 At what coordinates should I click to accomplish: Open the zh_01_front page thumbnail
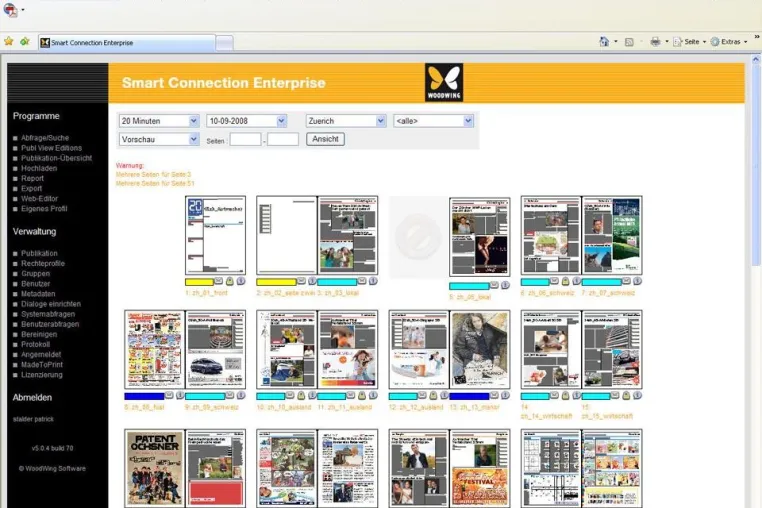pos(215,236)
